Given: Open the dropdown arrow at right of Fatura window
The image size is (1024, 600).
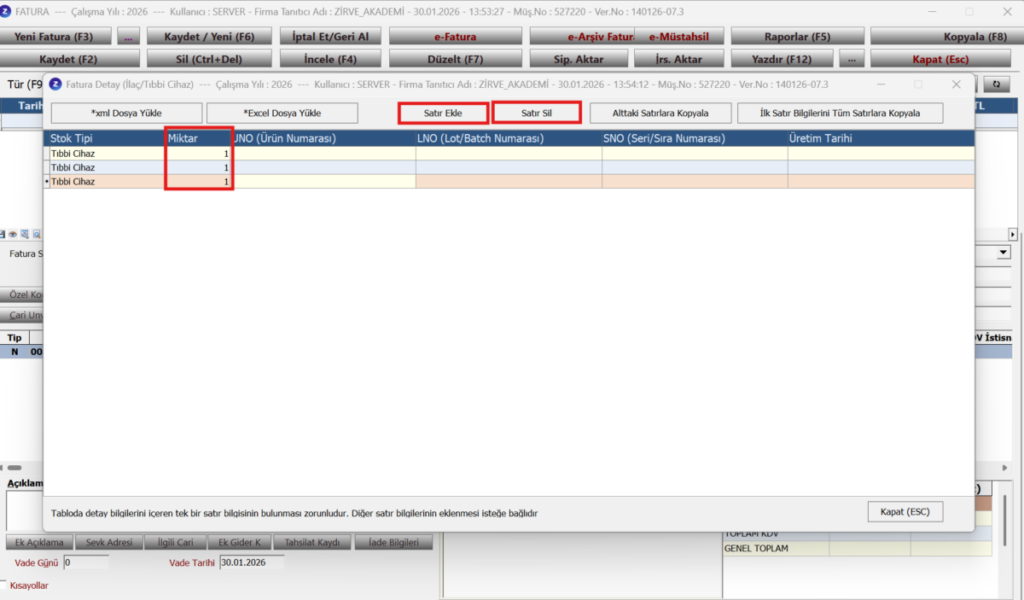Looking at the screenshot, I should click(x=1003, y=253).
